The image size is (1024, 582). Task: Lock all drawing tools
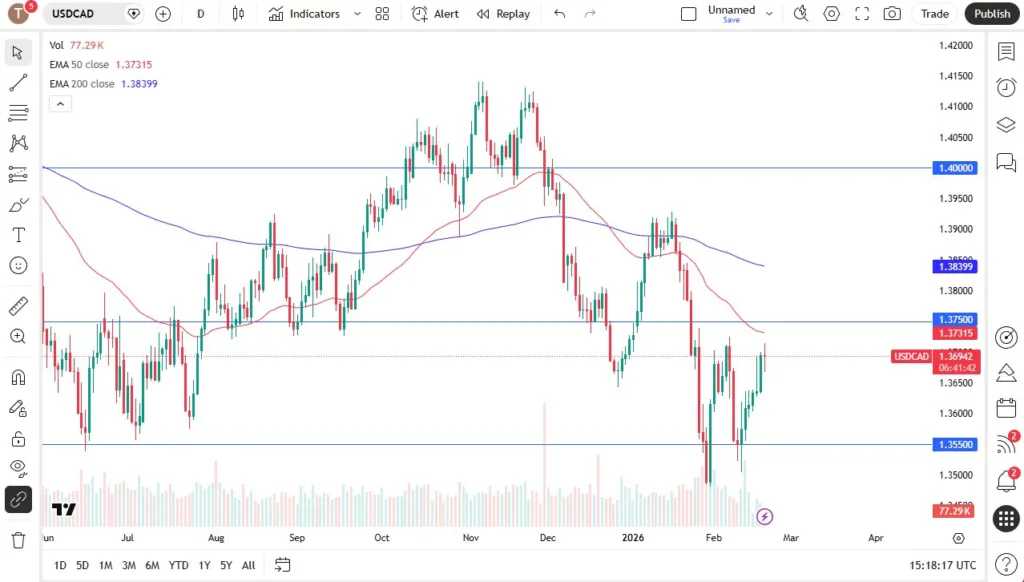(17, 438)
